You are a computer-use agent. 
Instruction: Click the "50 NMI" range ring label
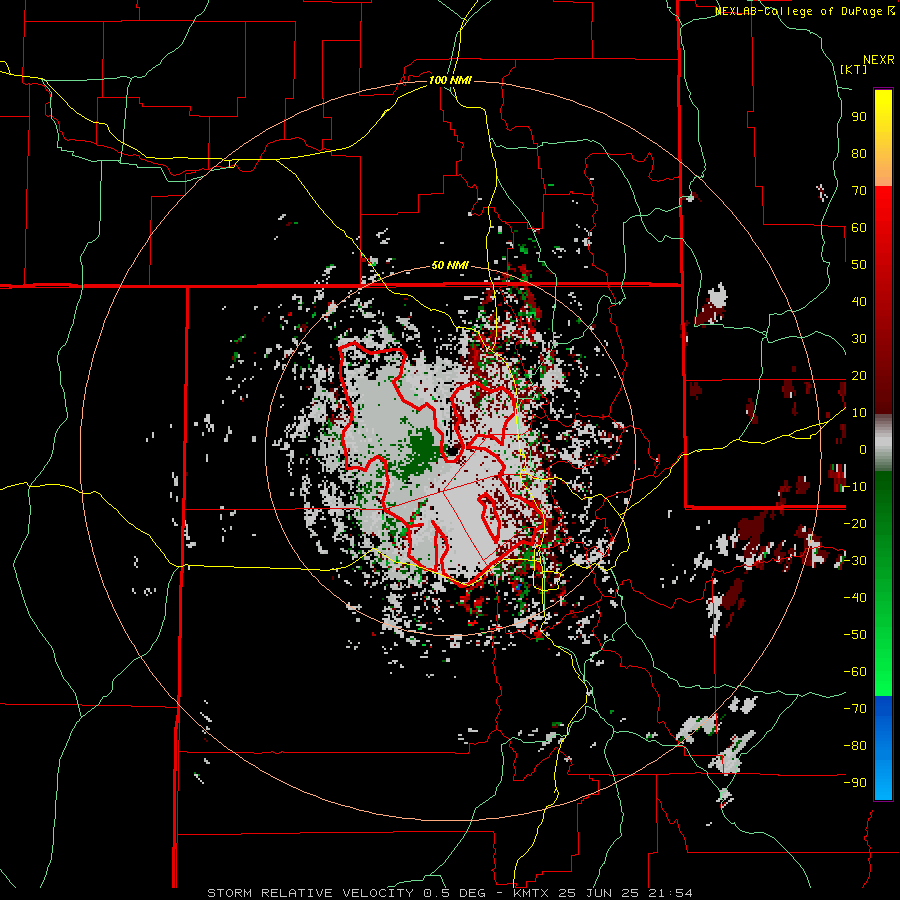(x=450, y=265)
